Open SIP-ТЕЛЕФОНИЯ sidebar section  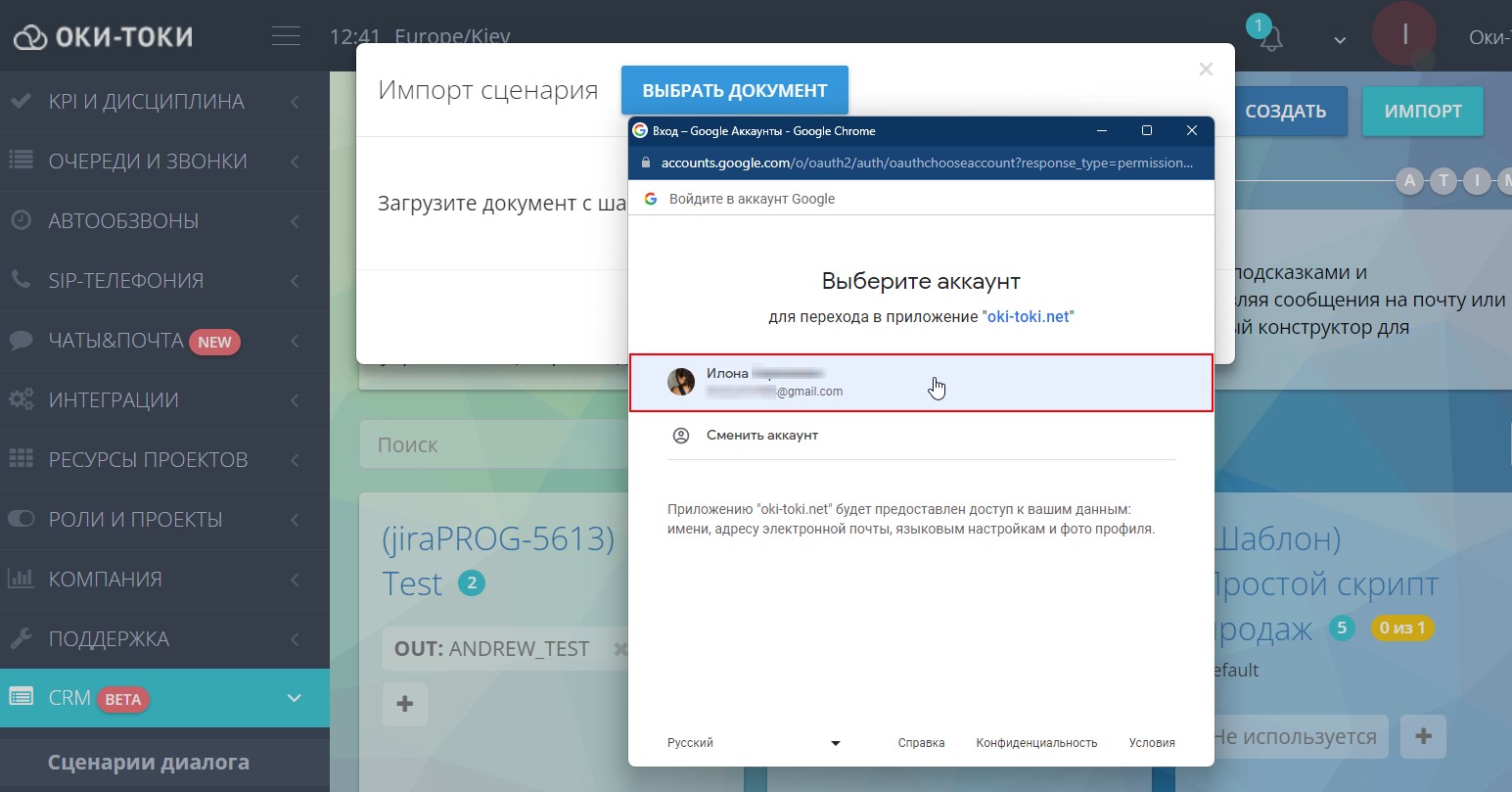click(164, 281)
